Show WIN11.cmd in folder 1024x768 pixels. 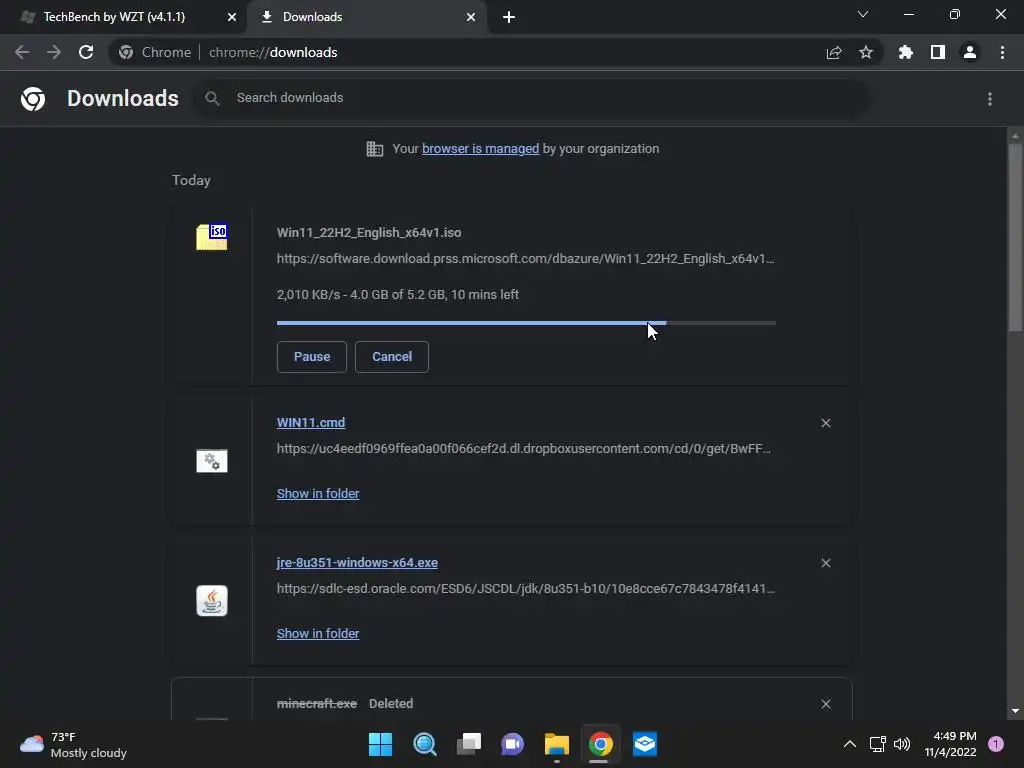tap(318, 494)
